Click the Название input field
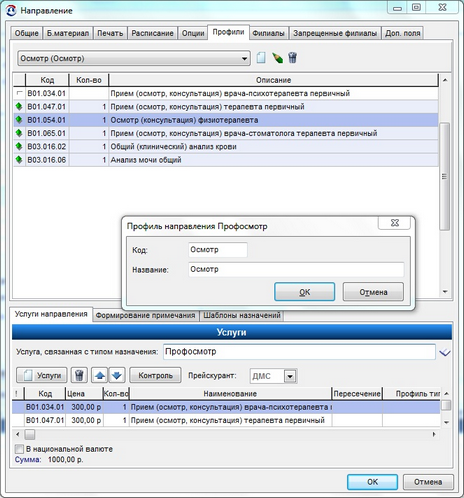Screen dimensions: 464x498 coord(296,269)
